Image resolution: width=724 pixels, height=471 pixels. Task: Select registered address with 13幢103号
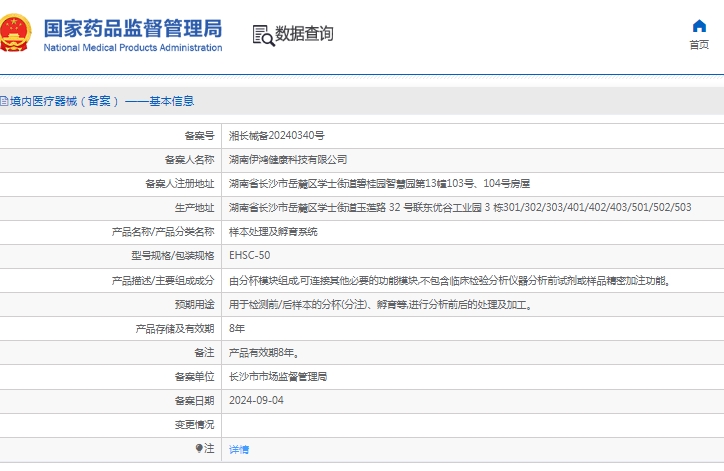click(x=379, y=184)
